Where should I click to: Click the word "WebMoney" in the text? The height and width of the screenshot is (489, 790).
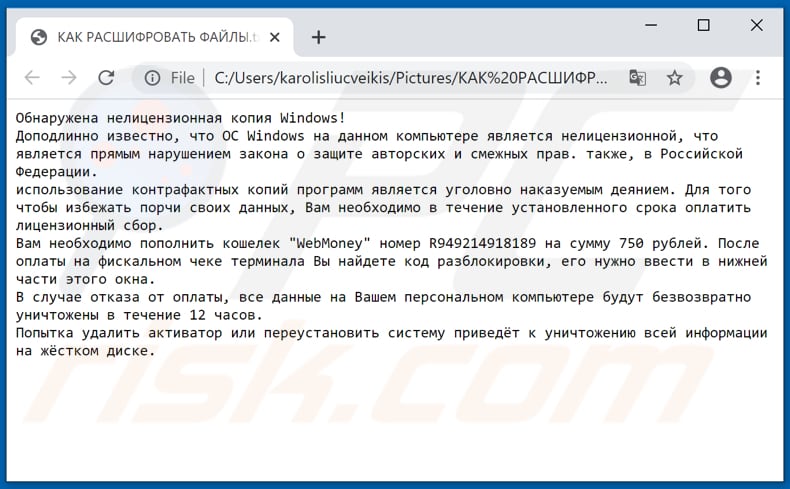[x=330, y=243]
